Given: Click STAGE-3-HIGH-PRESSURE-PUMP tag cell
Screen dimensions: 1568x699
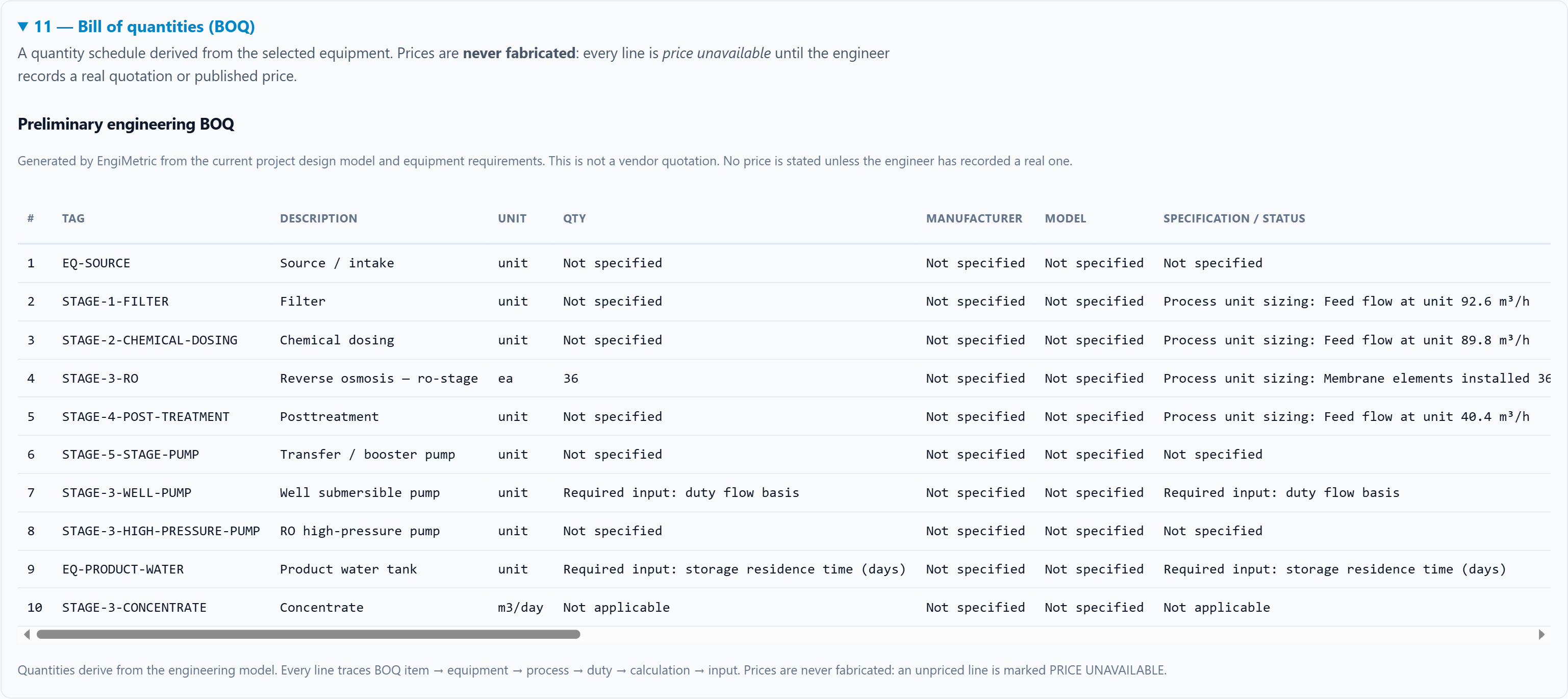Looking at the screenshot, I should 161,531.
